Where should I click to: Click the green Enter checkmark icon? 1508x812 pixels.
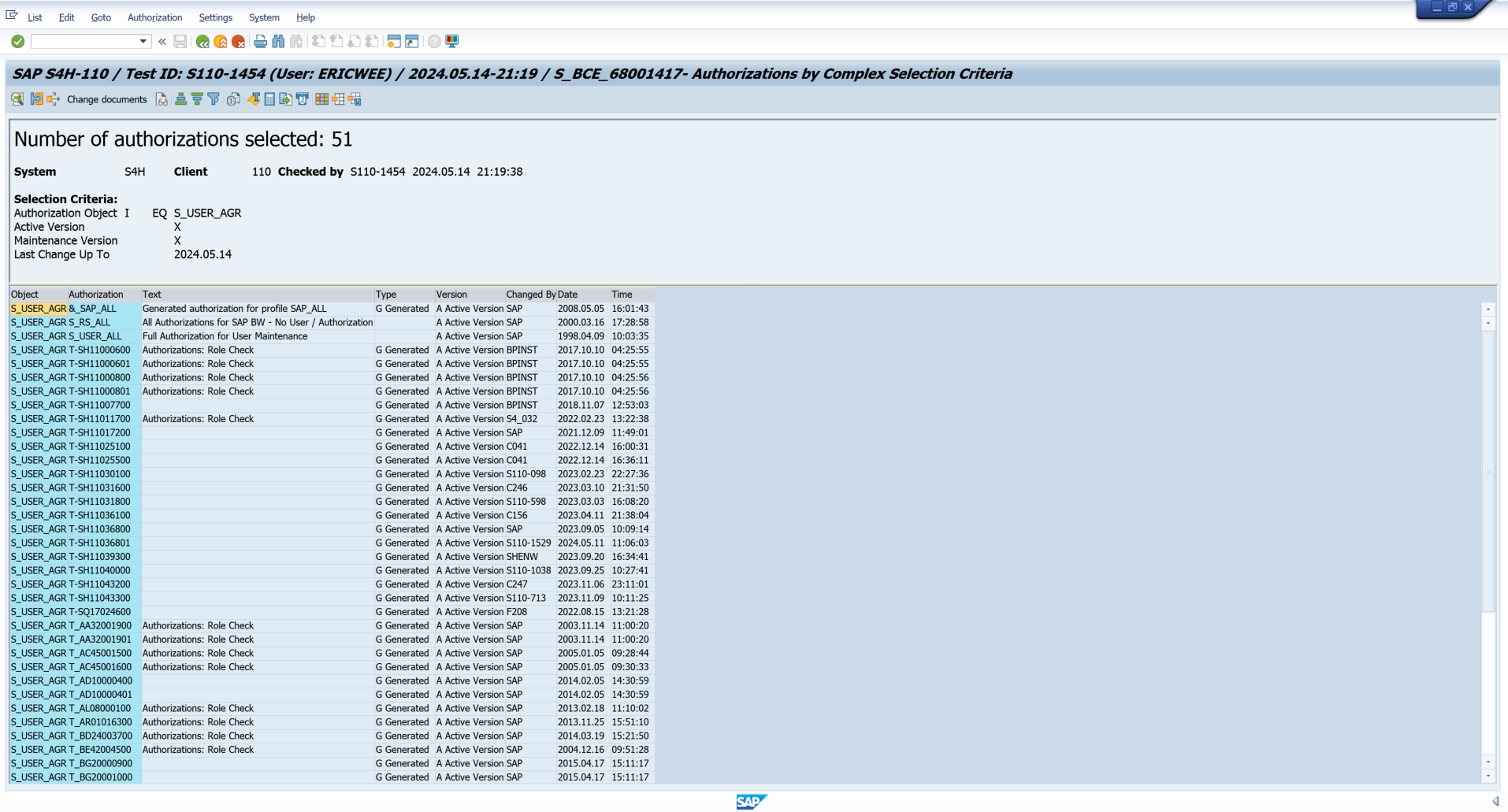17,42
